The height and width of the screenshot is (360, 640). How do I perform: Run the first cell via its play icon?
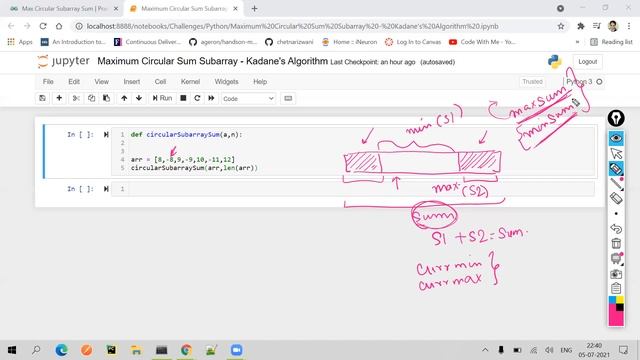point(106,135)
